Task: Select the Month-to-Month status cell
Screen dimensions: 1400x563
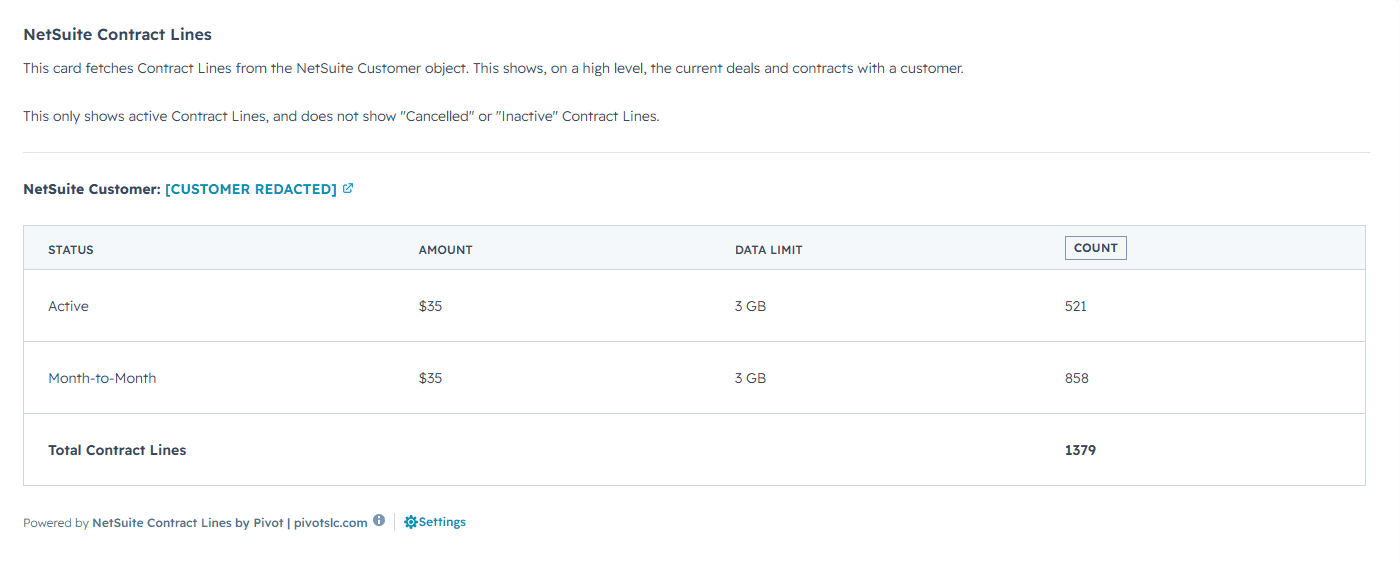Action: pos(102,378)
